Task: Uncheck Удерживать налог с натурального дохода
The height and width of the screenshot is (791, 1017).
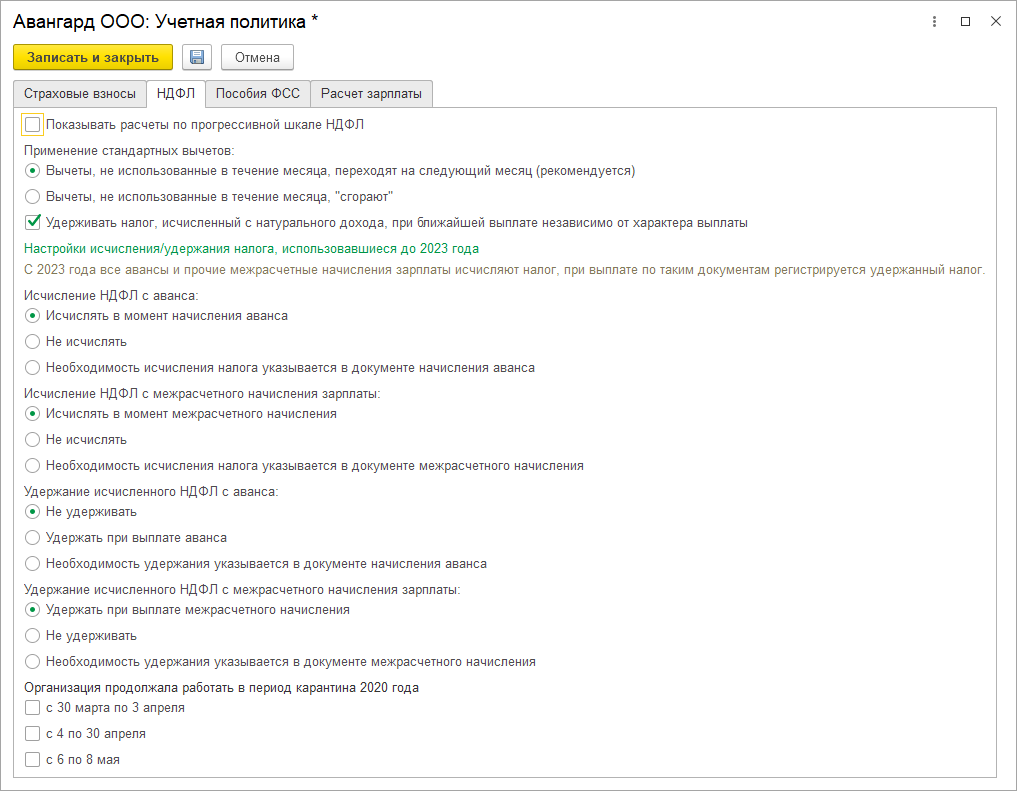Action: point(32,222)
